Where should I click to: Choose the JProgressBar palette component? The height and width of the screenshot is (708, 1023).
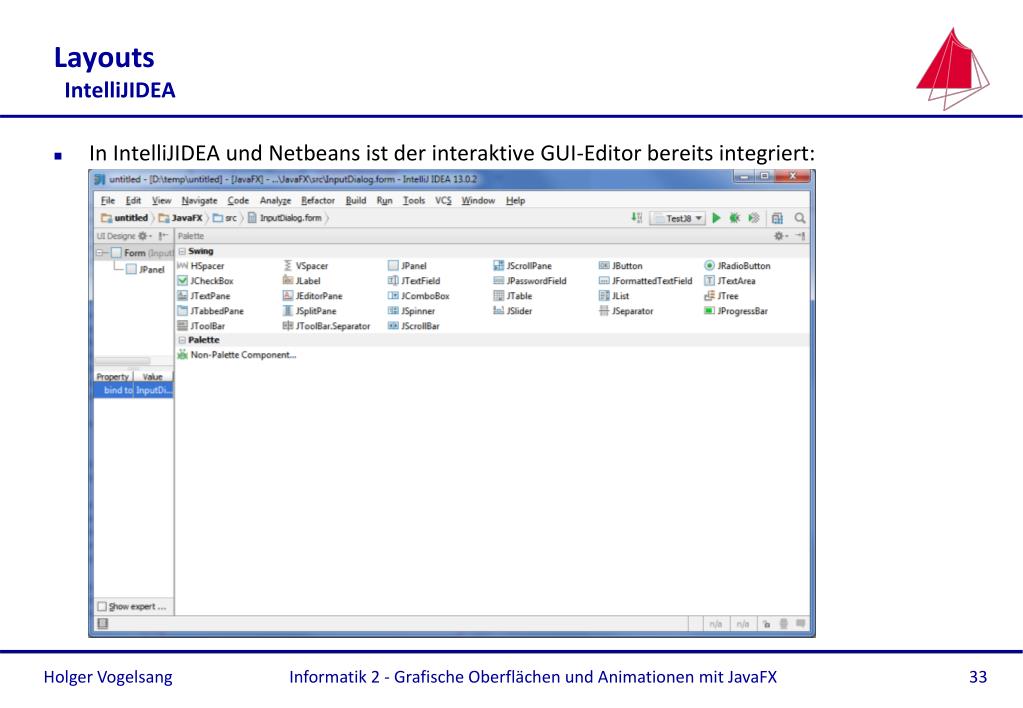tap(737, 311)
